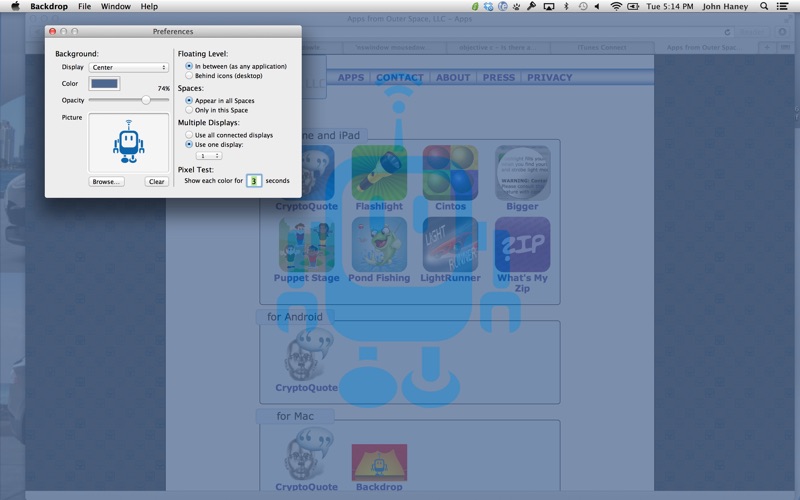Open Notification Center list icon

pyautogui.click(x=782, y=6)
